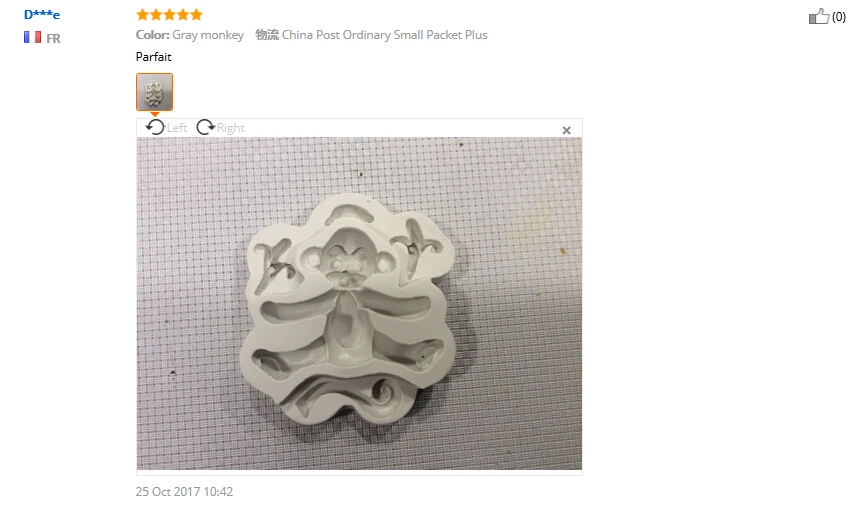Click the enlarged monkey mold photo
The width and height of the screenshot is (860, 506).
click(x=359, y=303)
